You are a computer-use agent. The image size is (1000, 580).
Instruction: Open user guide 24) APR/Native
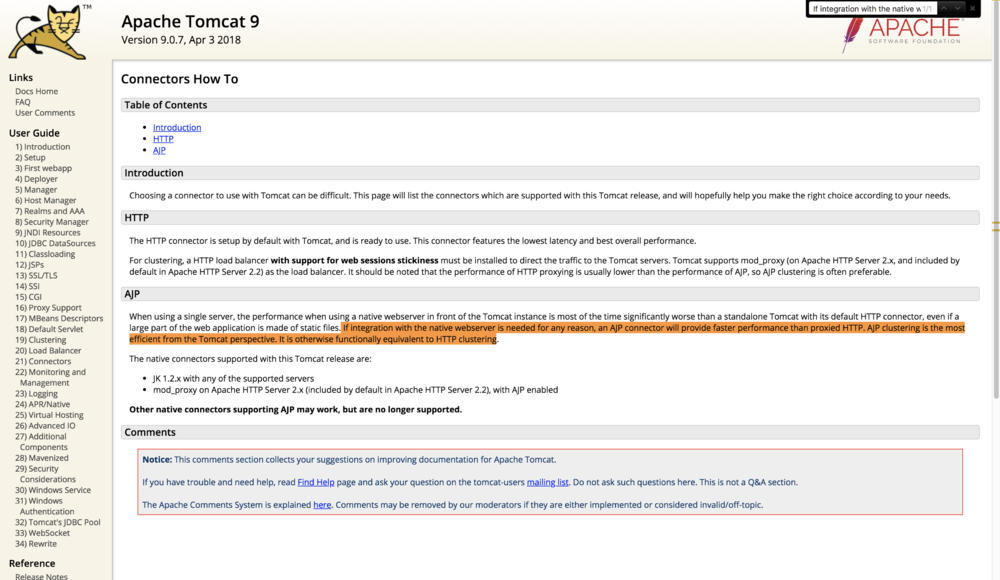pyautogui.click(x=43, y=405)
